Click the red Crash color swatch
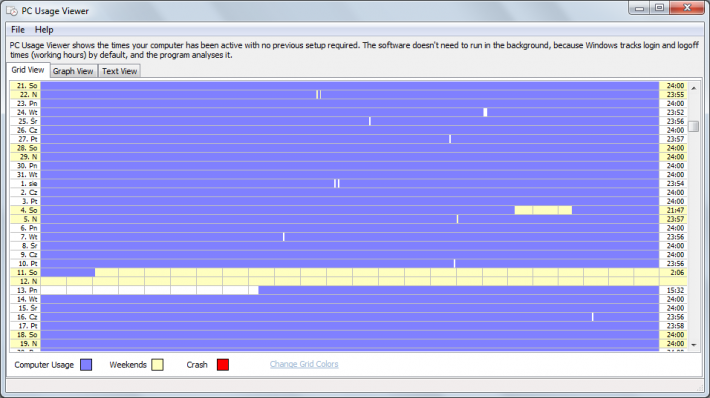710x398 pixels. pyautogui.click(x=223, y=365)
